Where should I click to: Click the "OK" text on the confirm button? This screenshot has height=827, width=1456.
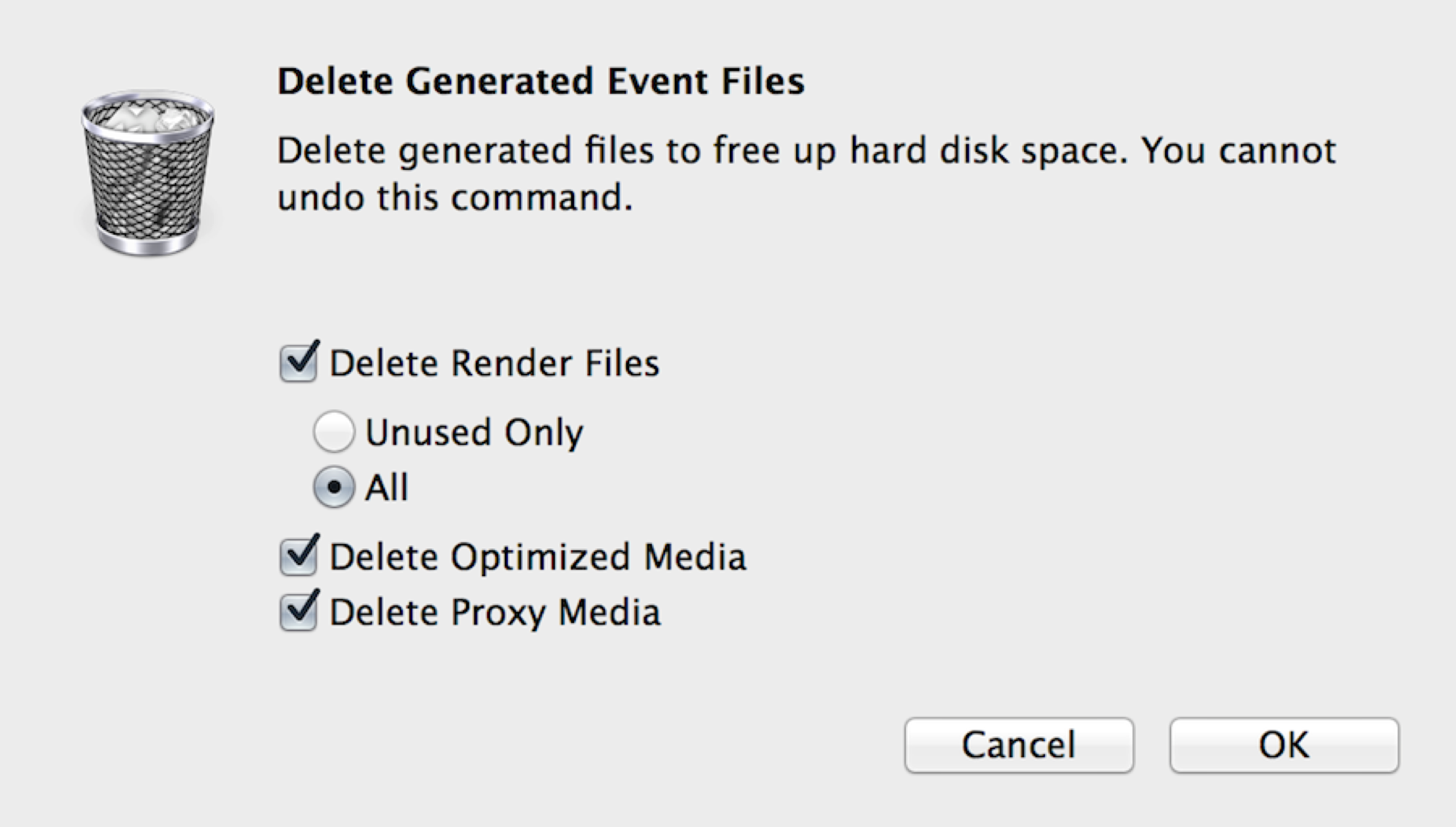click(x=1284, y=745)
